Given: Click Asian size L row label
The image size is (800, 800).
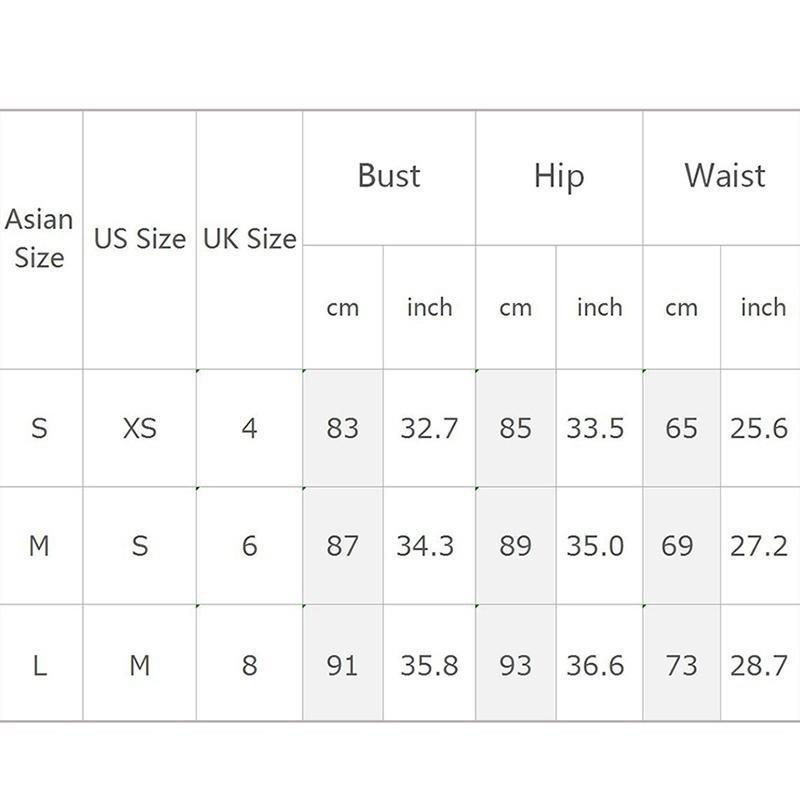Looking at the screenshot, I should [x=40, y=664].
